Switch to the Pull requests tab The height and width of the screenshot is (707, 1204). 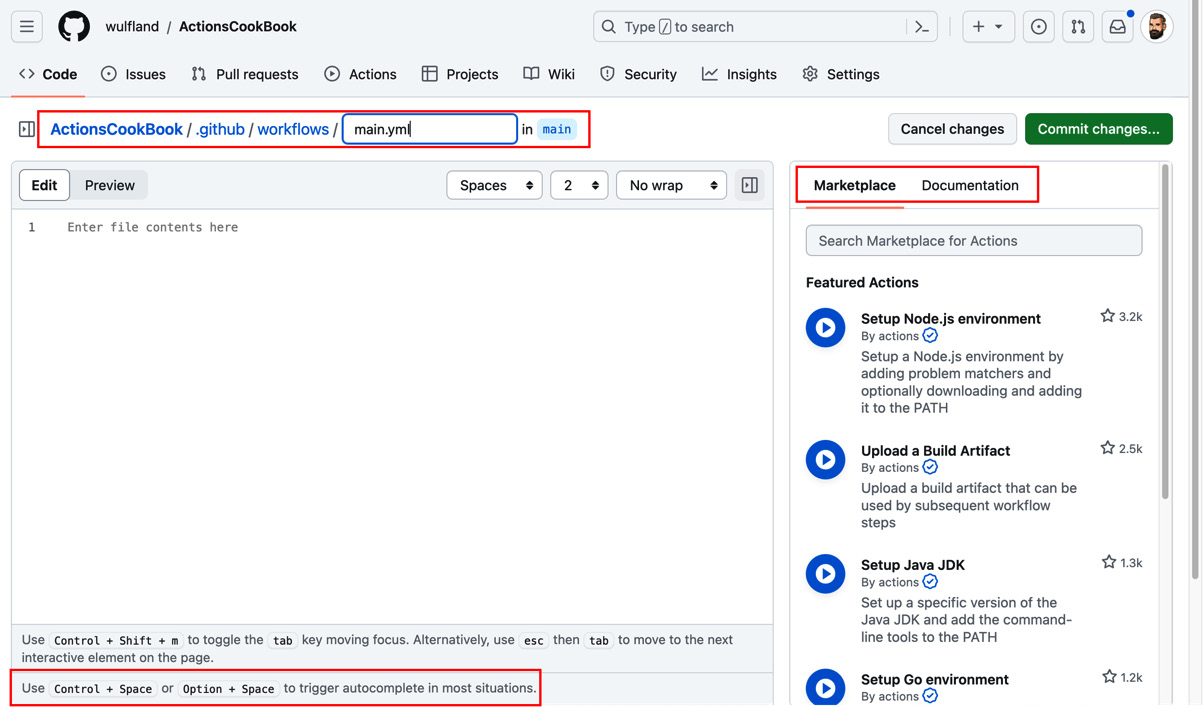(x=245, y=74)
